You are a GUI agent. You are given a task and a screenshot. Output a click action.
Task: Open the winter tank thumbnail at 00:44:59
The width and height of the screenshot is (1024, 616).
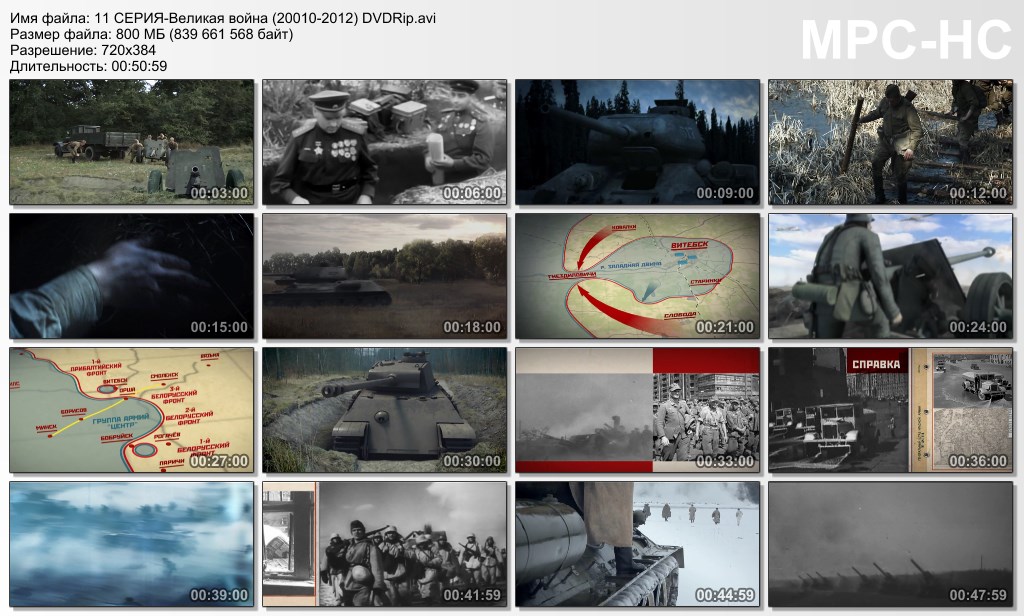(637, 544)
